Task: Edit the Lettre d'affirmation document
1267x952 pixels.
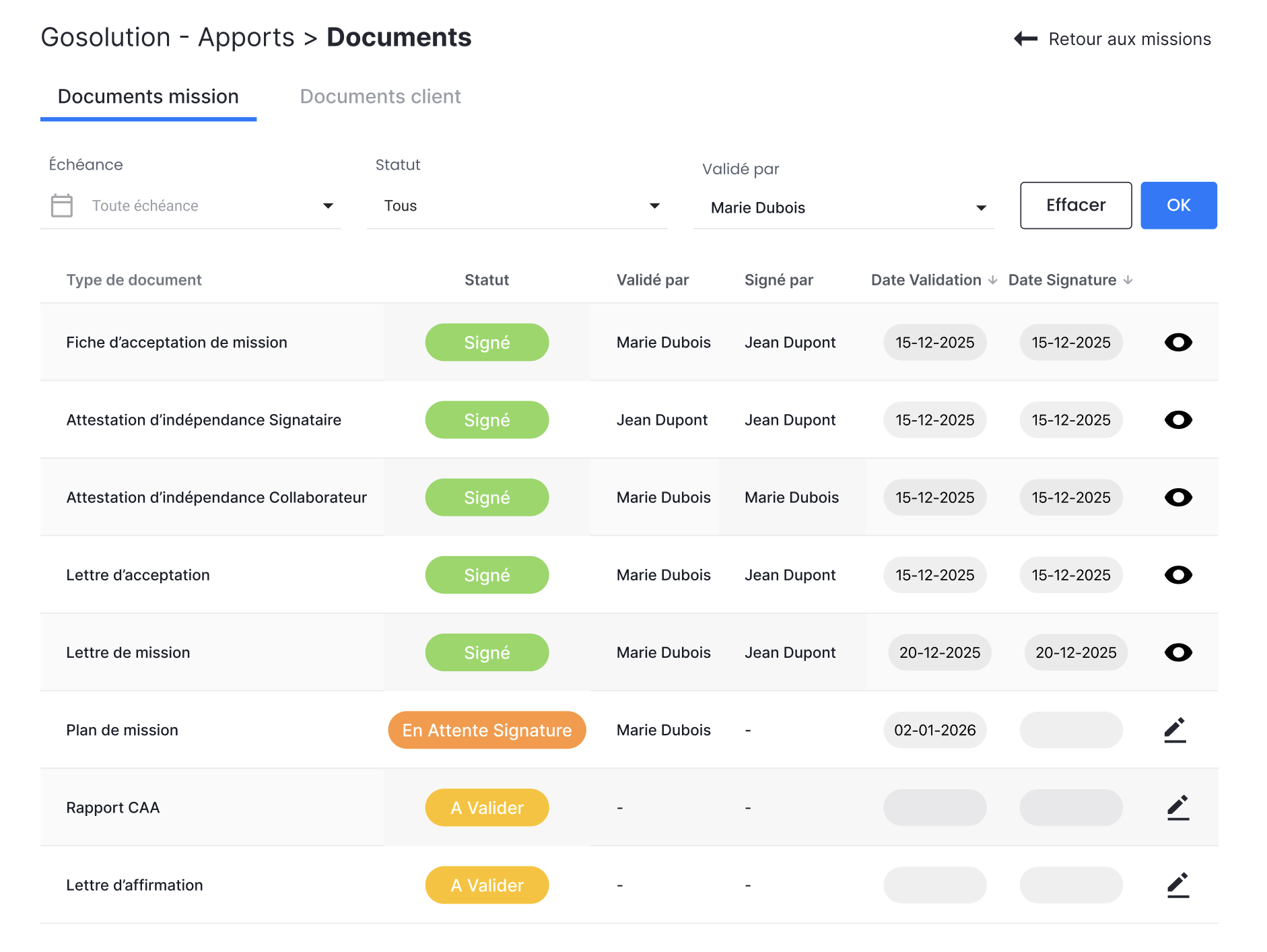Action: 1177,885
